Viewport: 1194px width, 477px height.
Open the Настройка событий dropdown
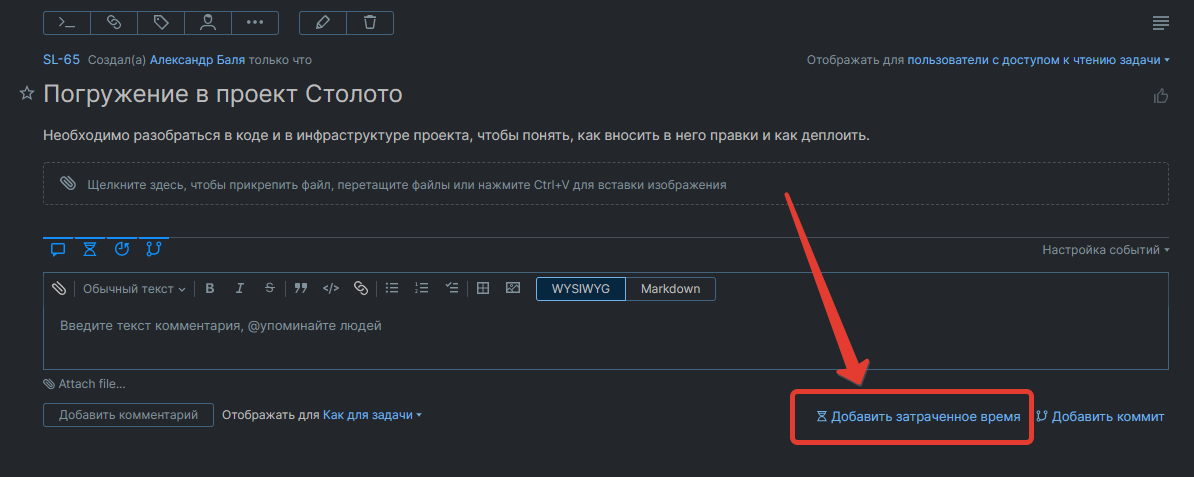pos(1106,250)
